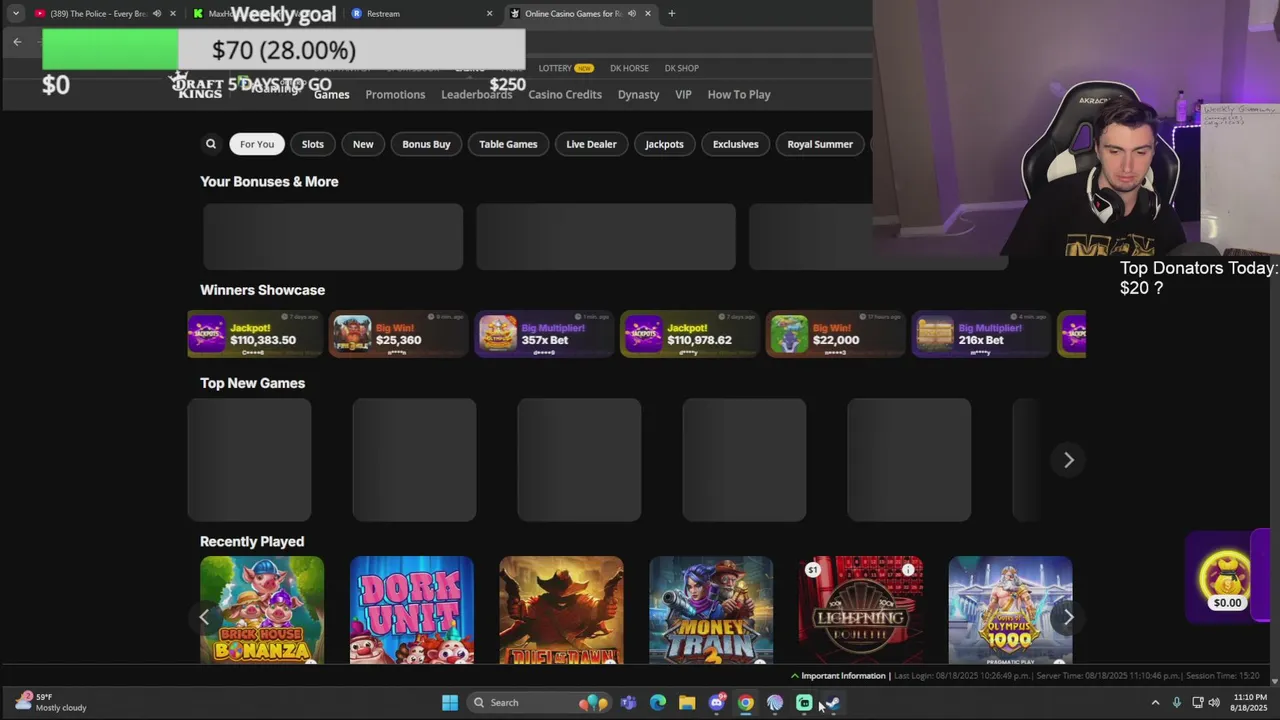The width and height of the screenshot is (1280, 720).
Task: Open the New games category
Action: click(363, 144)
